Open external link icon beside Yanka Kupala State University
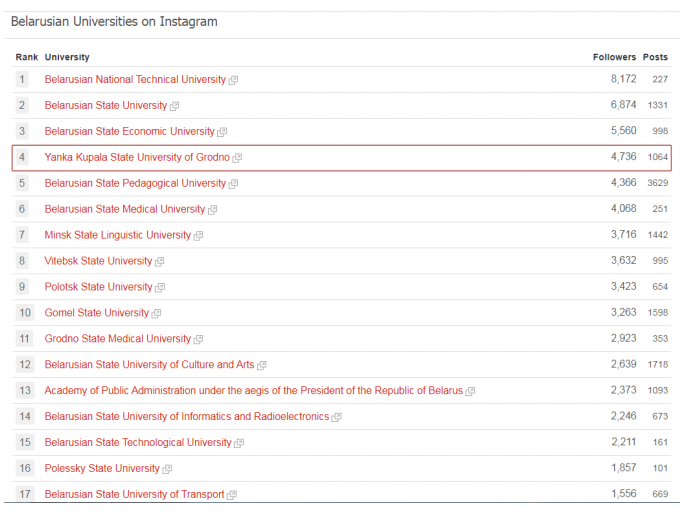 click(x=237, y=158)
